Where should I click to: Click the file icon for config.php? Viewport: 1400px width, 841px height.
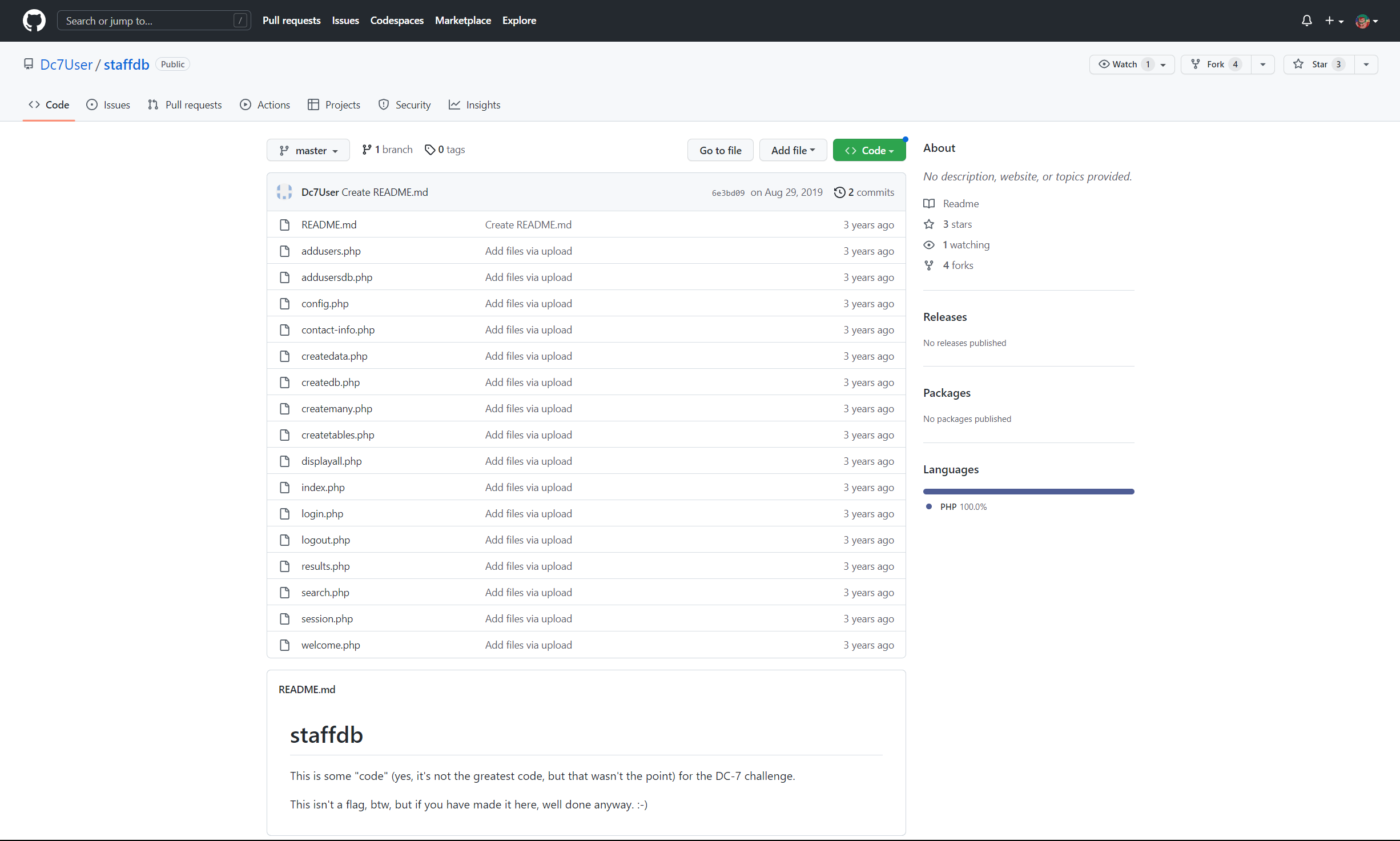click(x=284, y=303)
